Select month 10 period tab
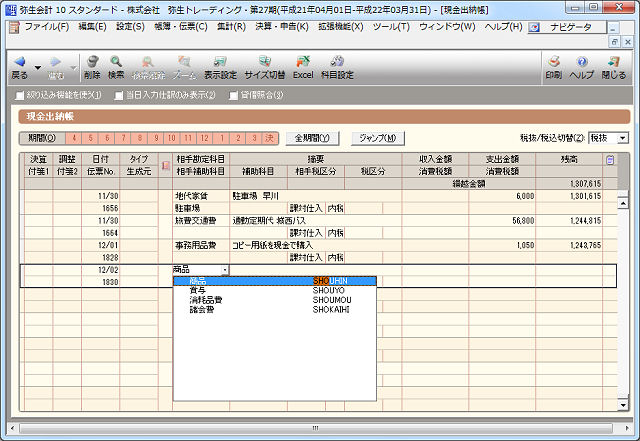Image resolution: width=640 pixels, height=441 pixels. pyautogui.click(x=172, y=138)
